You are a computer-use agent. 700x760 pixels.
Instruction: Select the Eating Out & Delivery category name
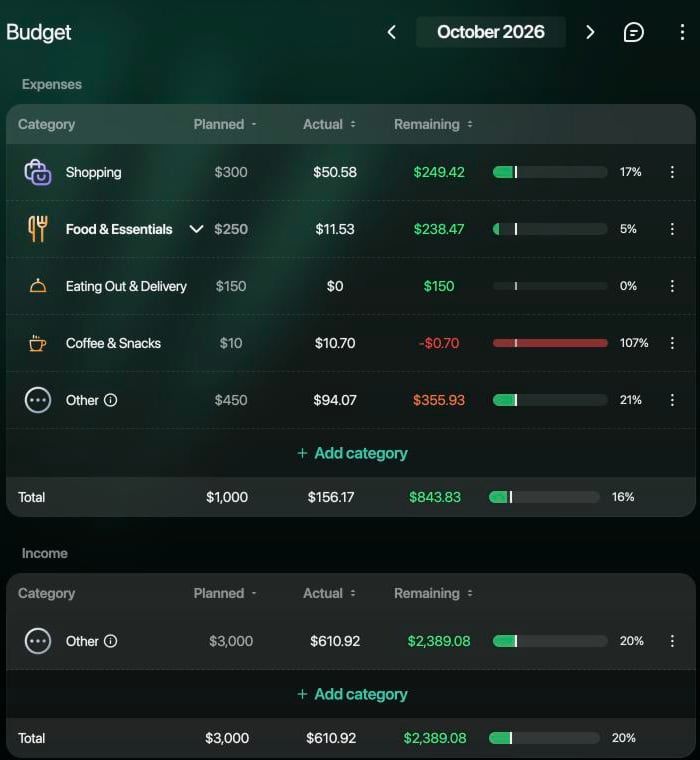point(126,286)
